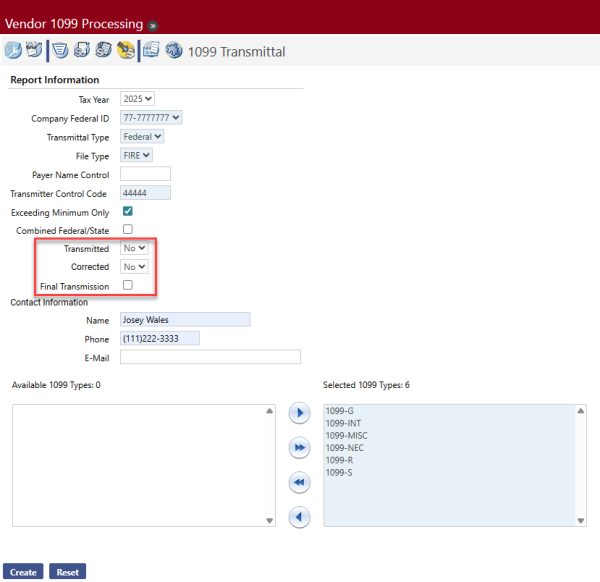Check the Final Transmission checkbox

(x=127, y=286)
